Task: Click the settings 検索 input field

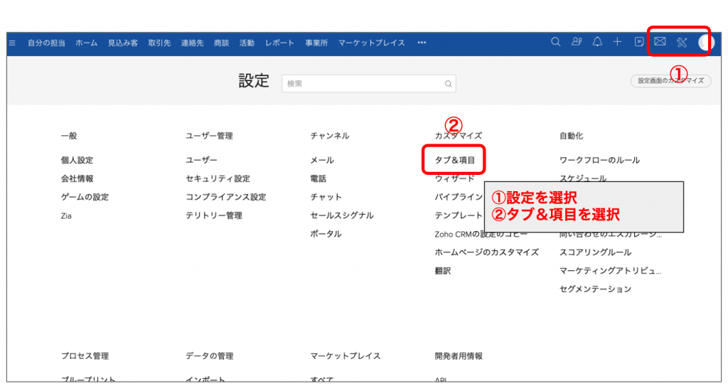Action: click(x=369, y=84)
